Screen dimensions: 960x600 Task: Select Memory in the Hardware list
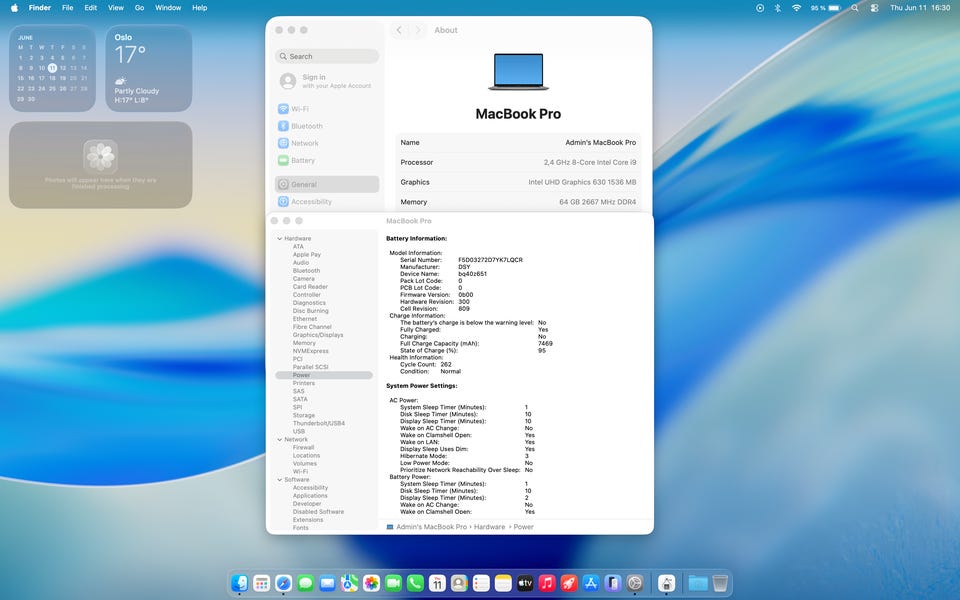(x=304, y=343)
